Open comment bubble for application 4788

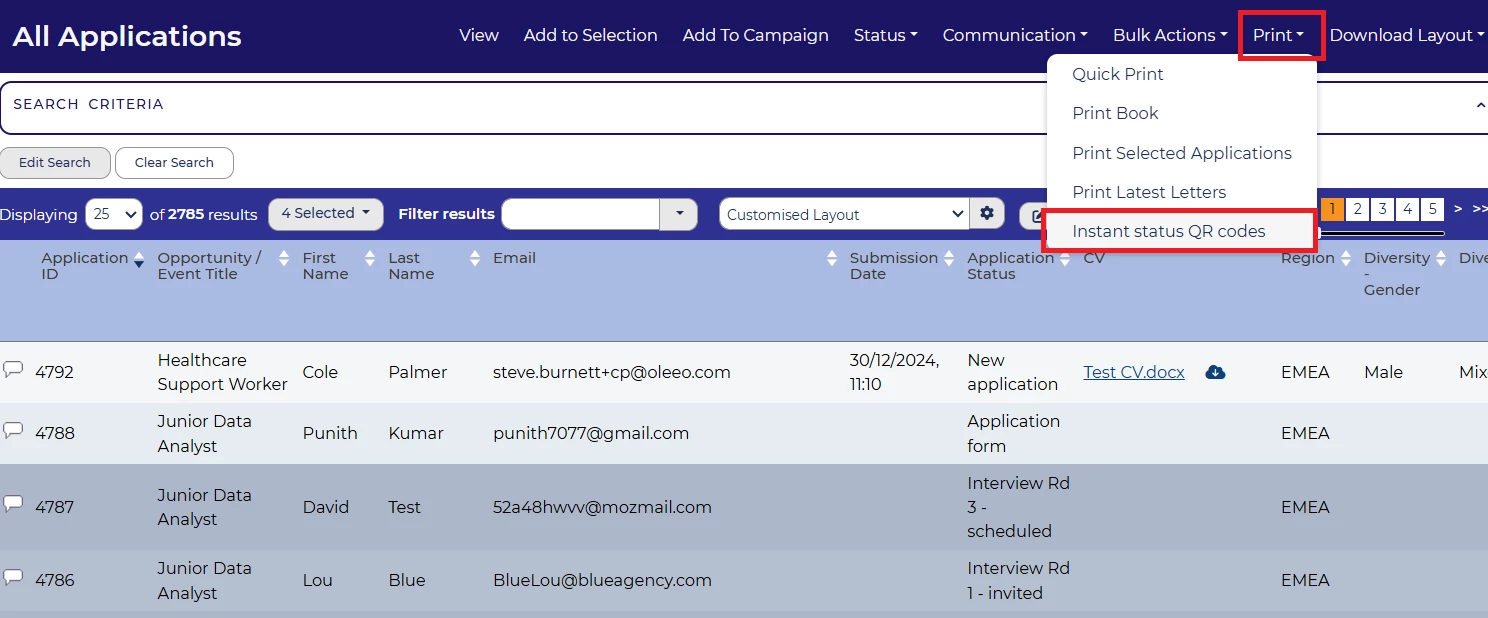13,431
